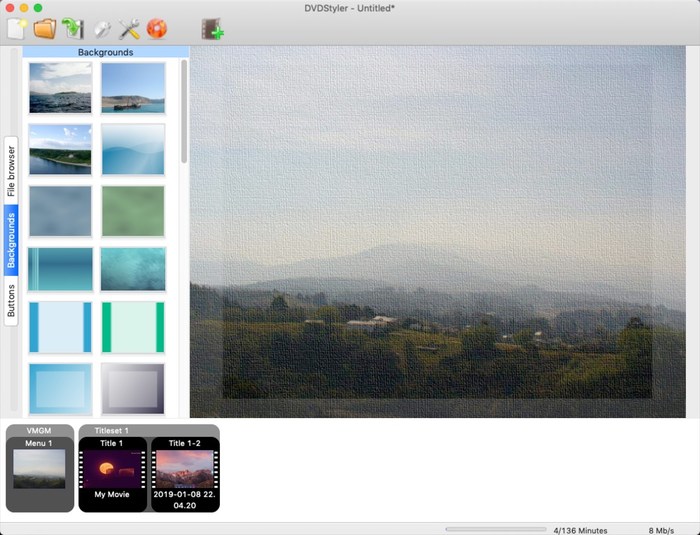Open DVD options with the wrench and disc icon

(102, 29)
